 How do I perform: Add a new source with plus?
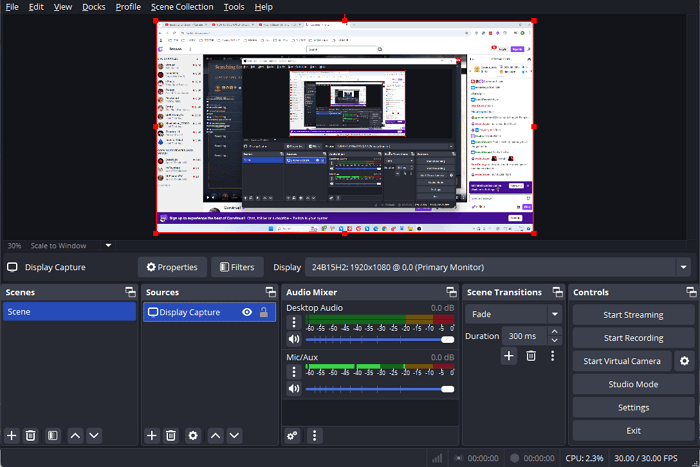pyautogui.click(x=152, y=435)
